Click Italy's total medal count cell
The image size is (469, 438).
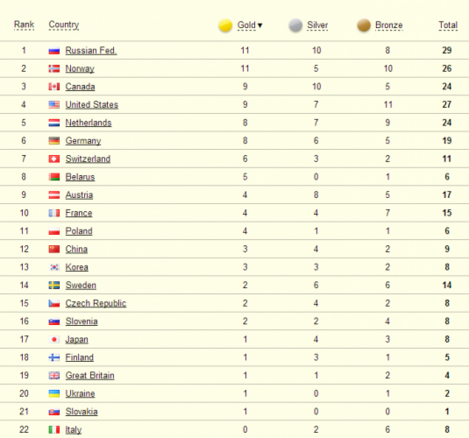[x=447, y=430]
